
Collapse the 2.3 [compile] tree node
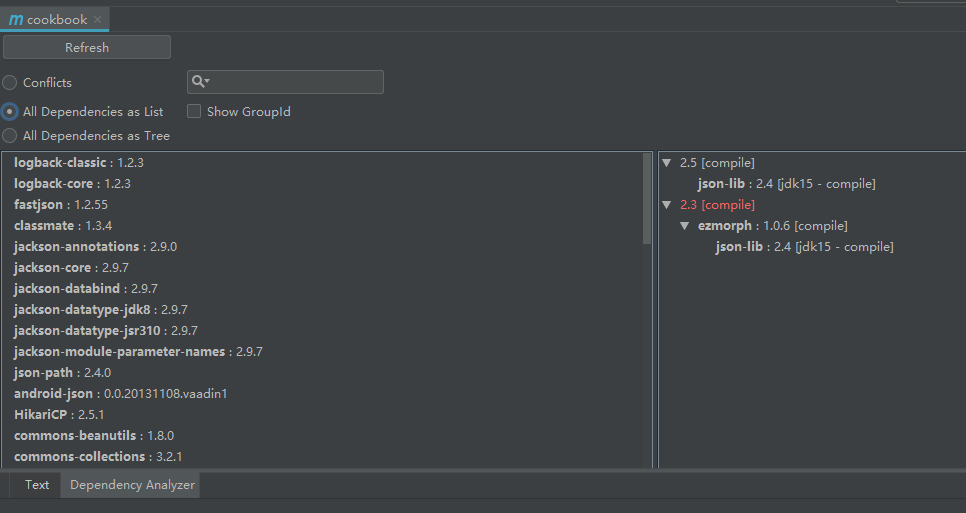(667, 204)
